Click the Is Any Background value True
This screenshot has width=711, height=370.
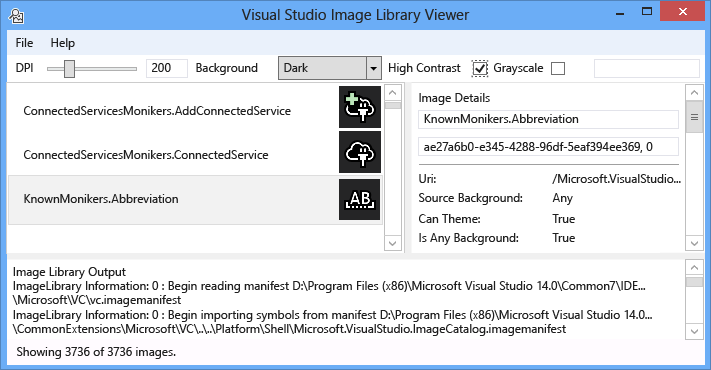coord(564,238)
